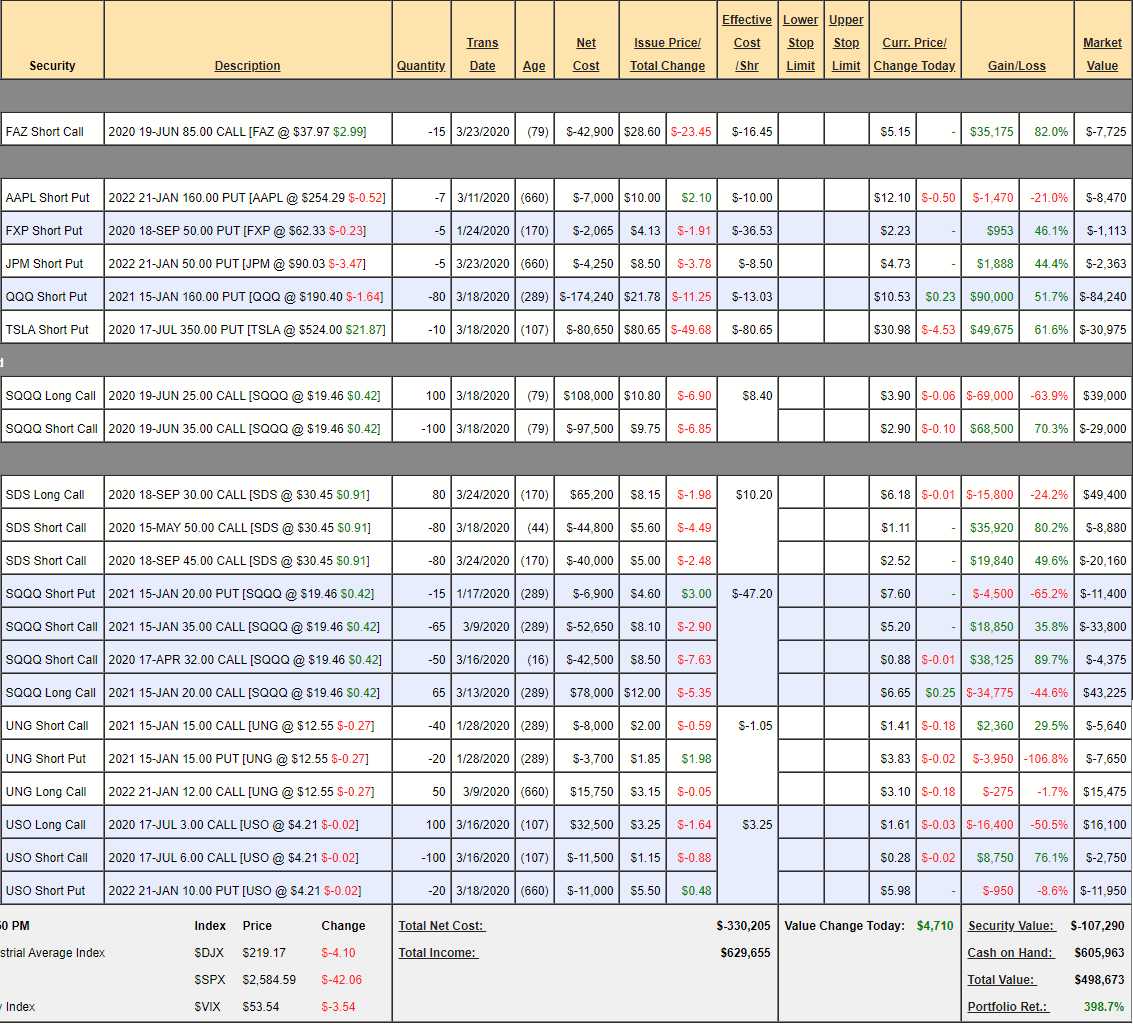Open the Security Value link
The height and width of the screenshot is (1027, 1133).
[1011, 926]
